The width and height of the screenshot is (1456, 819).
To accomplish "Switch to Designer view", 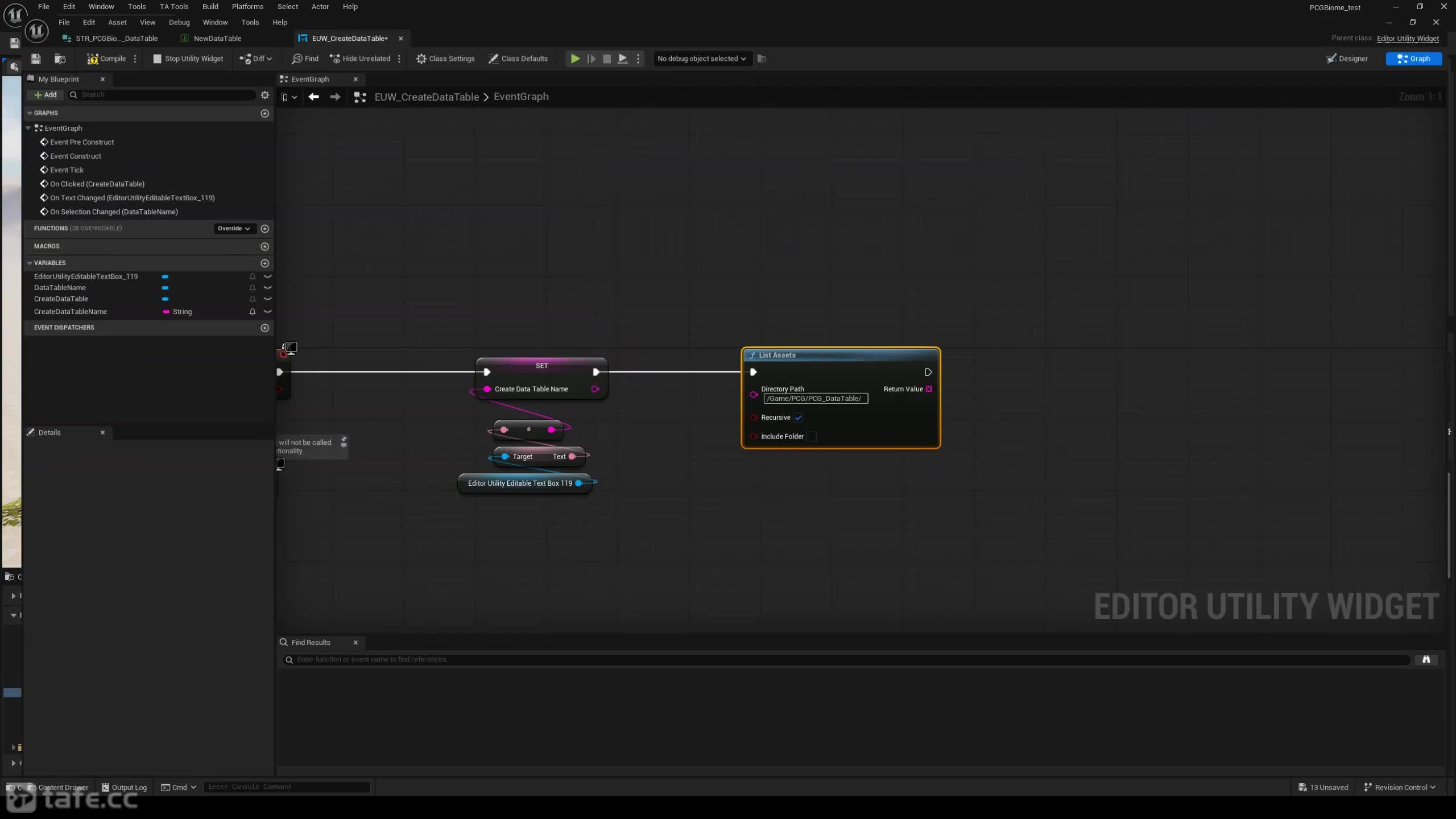I will (x=1347, y=59).
